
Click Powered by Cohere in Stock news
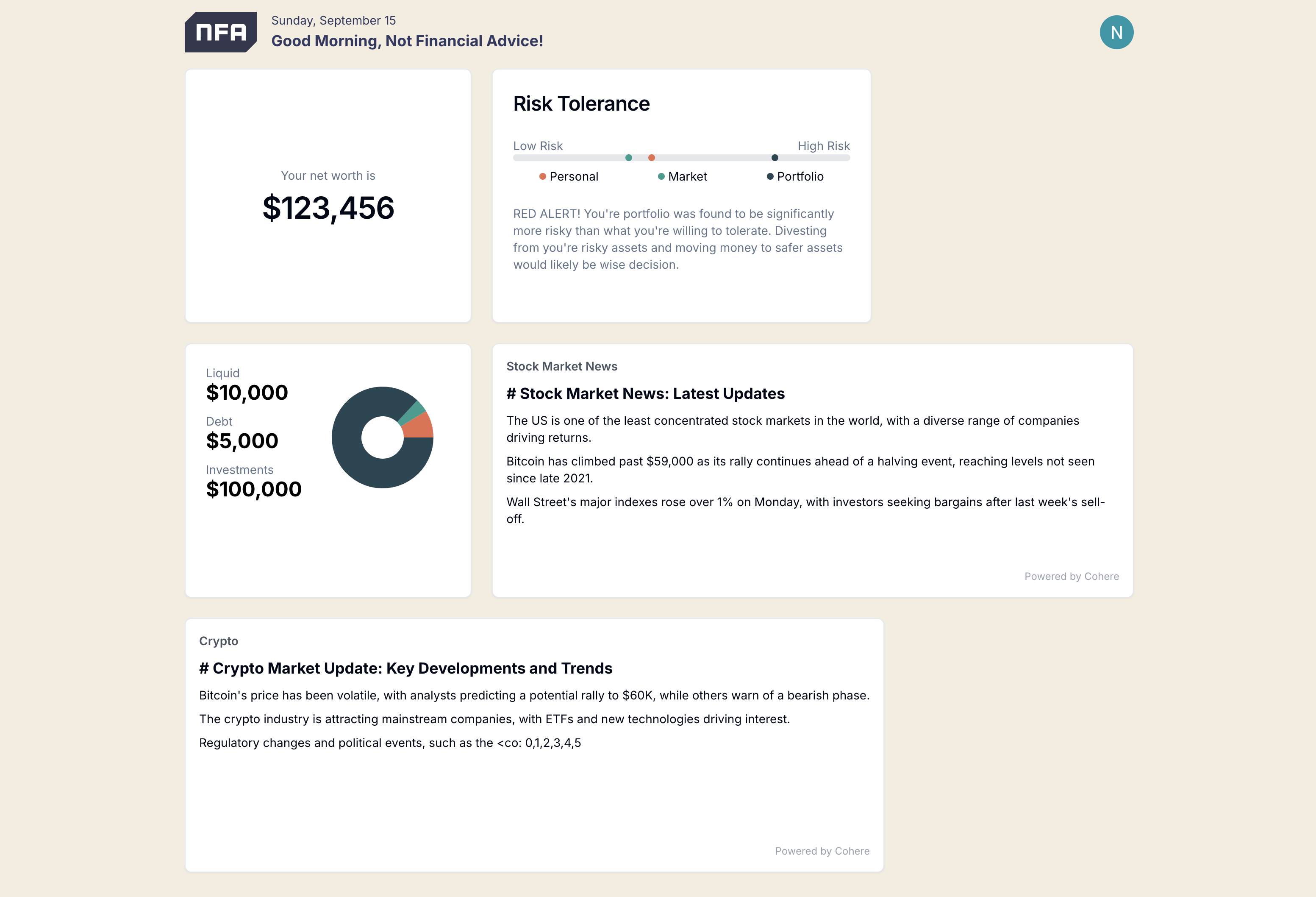click(x=1072, y=576)
